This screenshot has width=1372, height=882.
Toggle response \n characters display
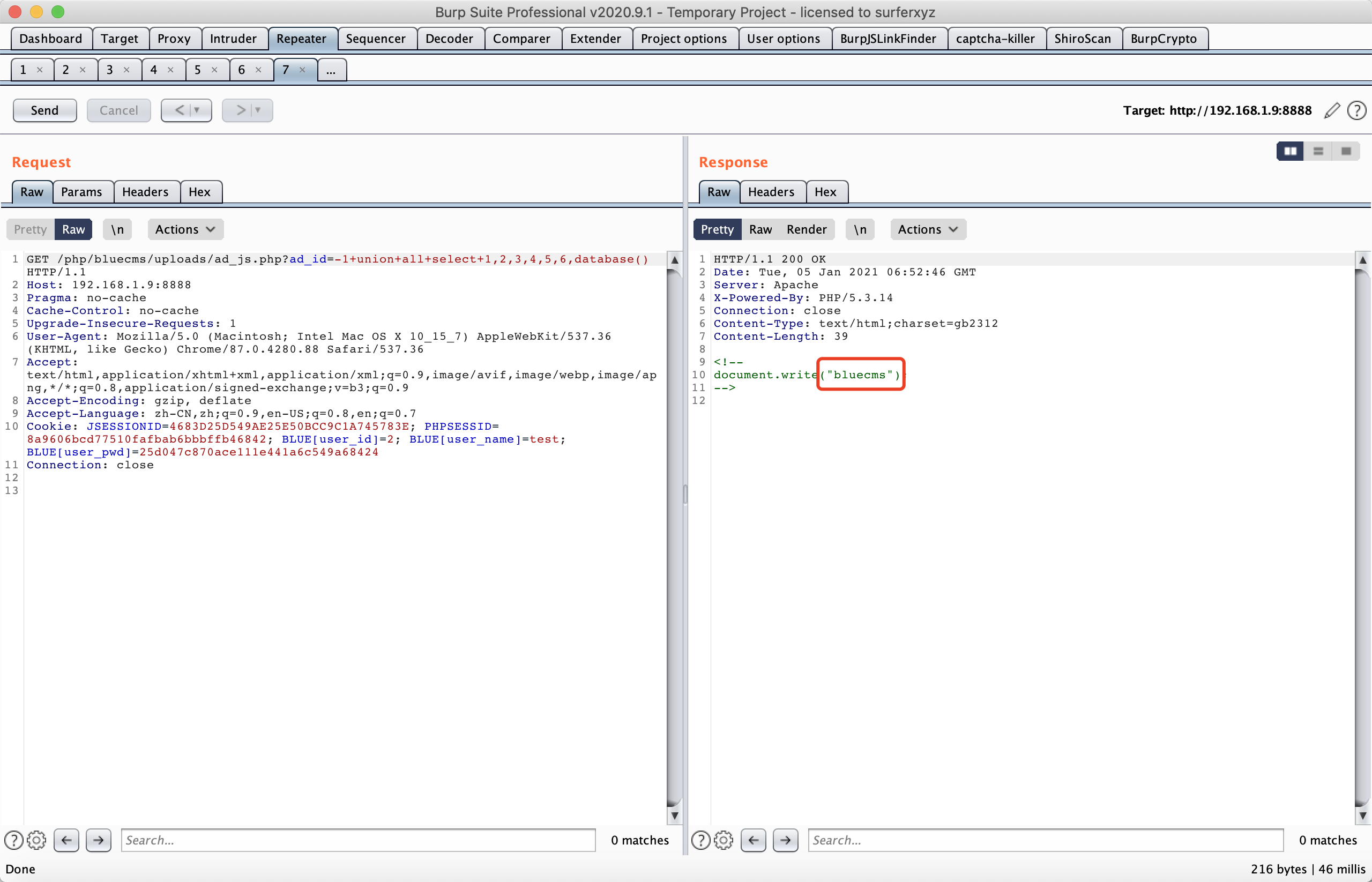coord(860,229)
